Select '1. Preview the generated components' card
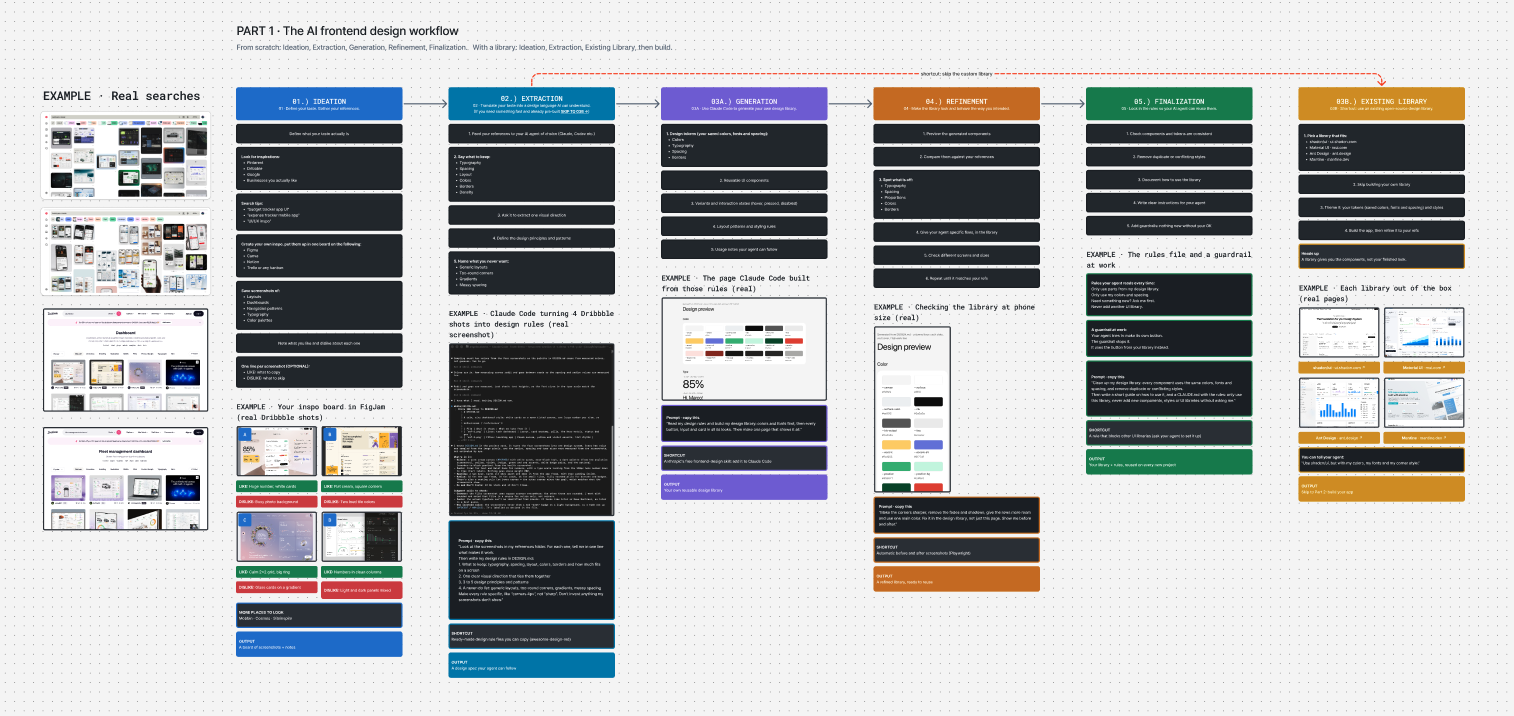The height and width of the screenshot is (716, 1514). pyautogui.click(x=956, y=133)
